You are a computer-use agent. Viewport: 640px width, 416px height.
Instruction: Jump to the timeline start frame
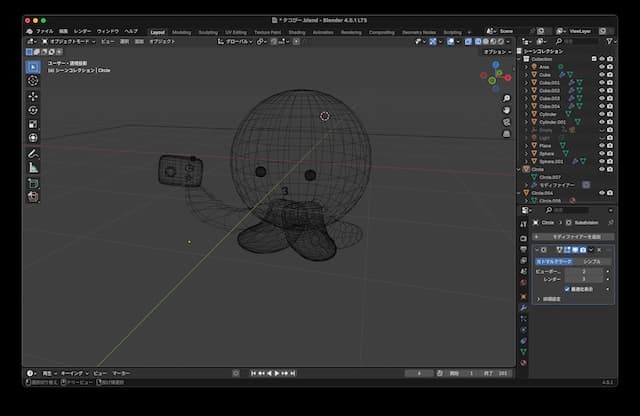[253, 373]
